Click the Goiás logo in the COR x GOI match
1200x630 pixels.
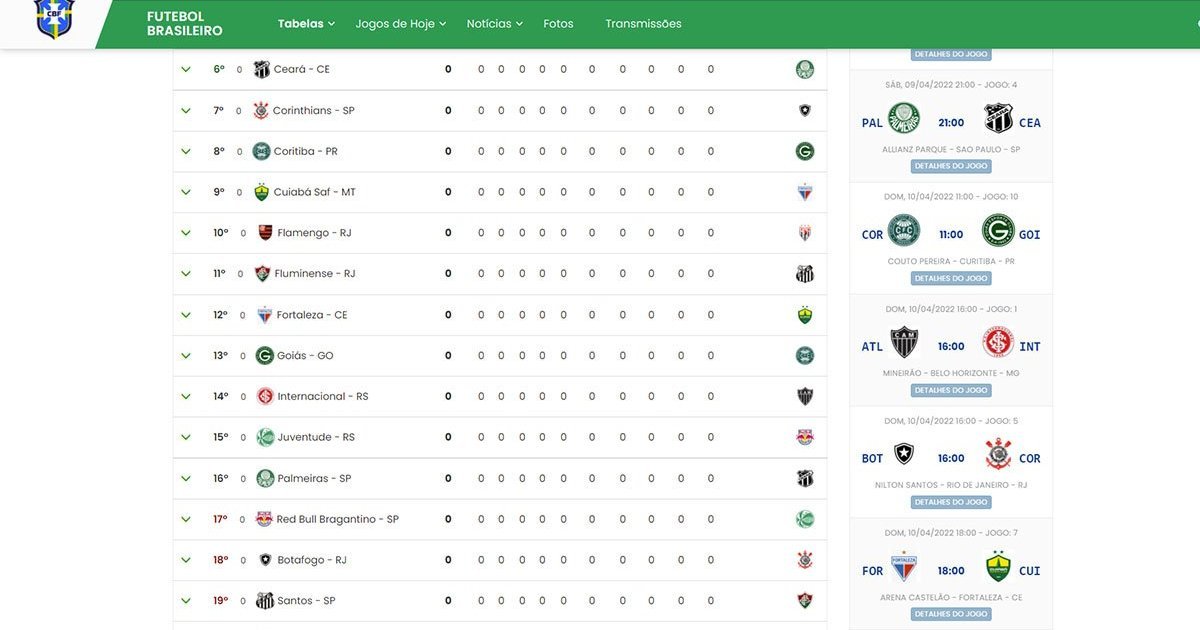pyautogui.click(x=1001, y=231)
